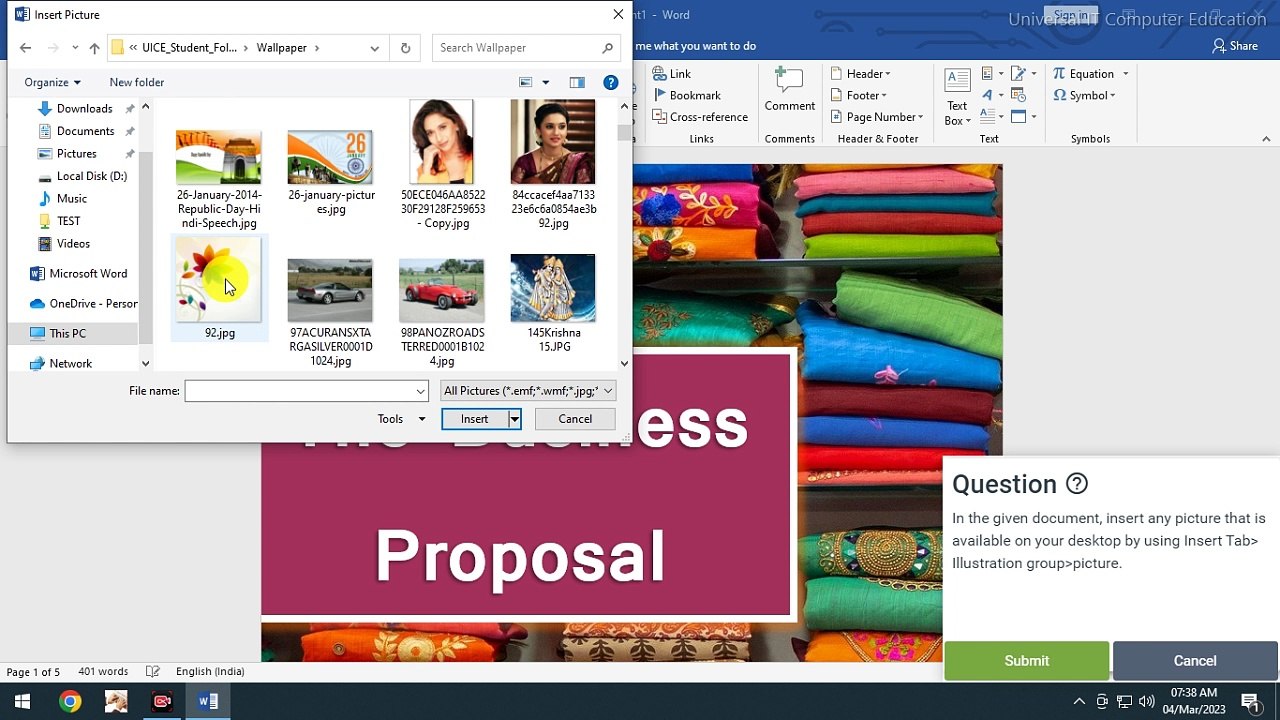Click the Refresh icon in address bar
The image size is (1280, 720).
(405, 48)
